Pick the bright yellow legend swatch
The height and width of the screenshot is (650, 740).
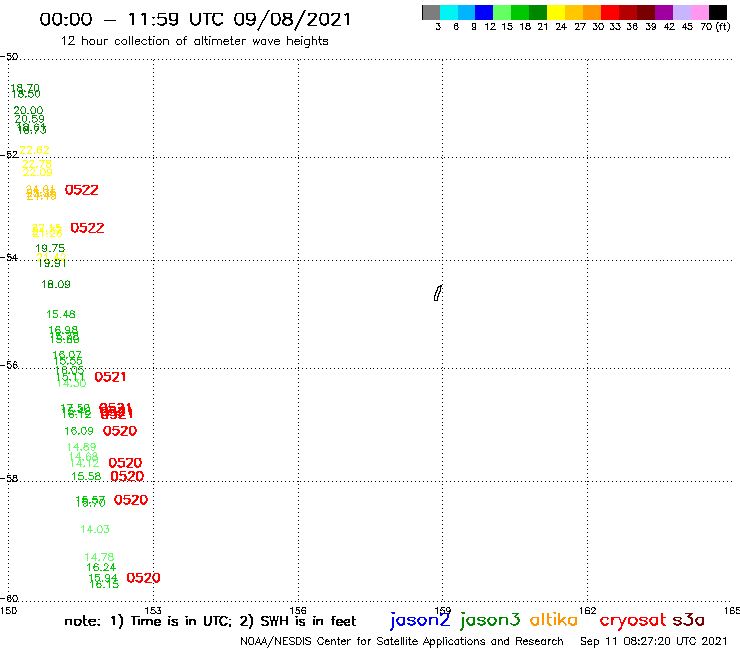[556, 12]
